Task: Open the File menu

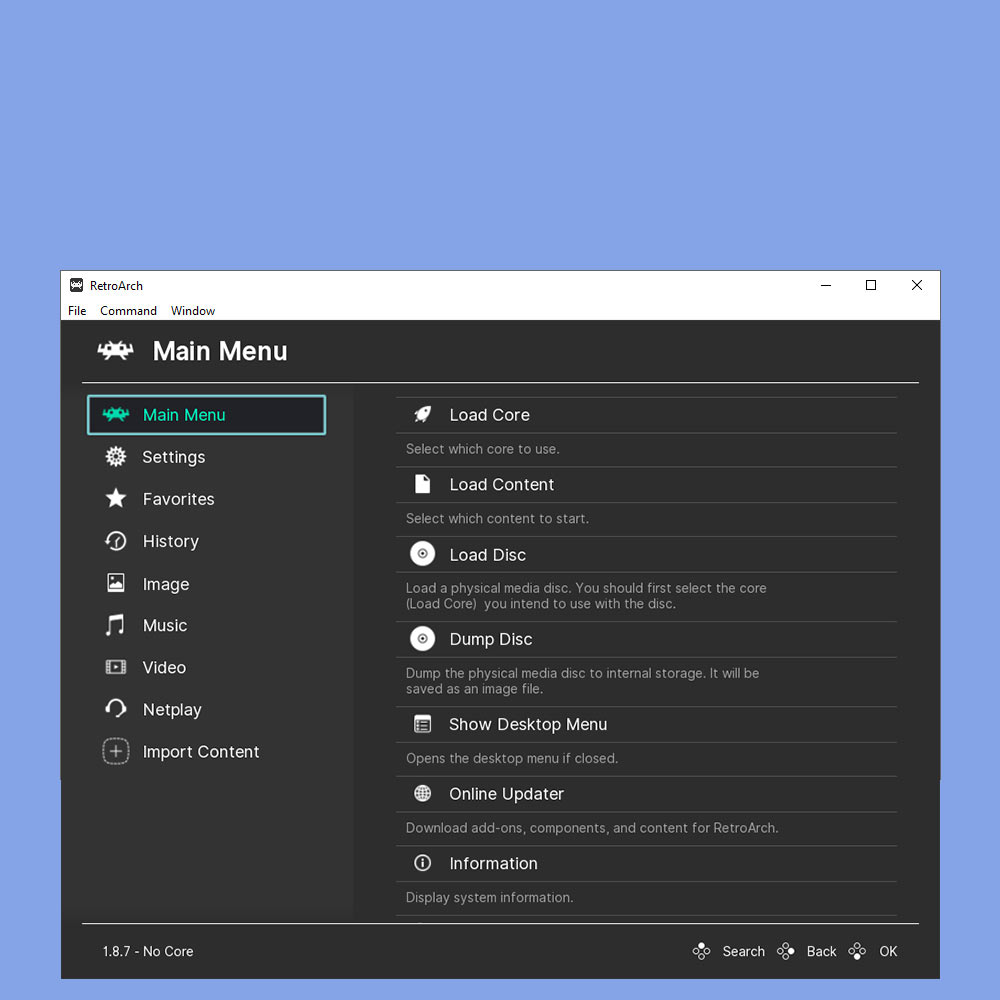Action: 77,311
